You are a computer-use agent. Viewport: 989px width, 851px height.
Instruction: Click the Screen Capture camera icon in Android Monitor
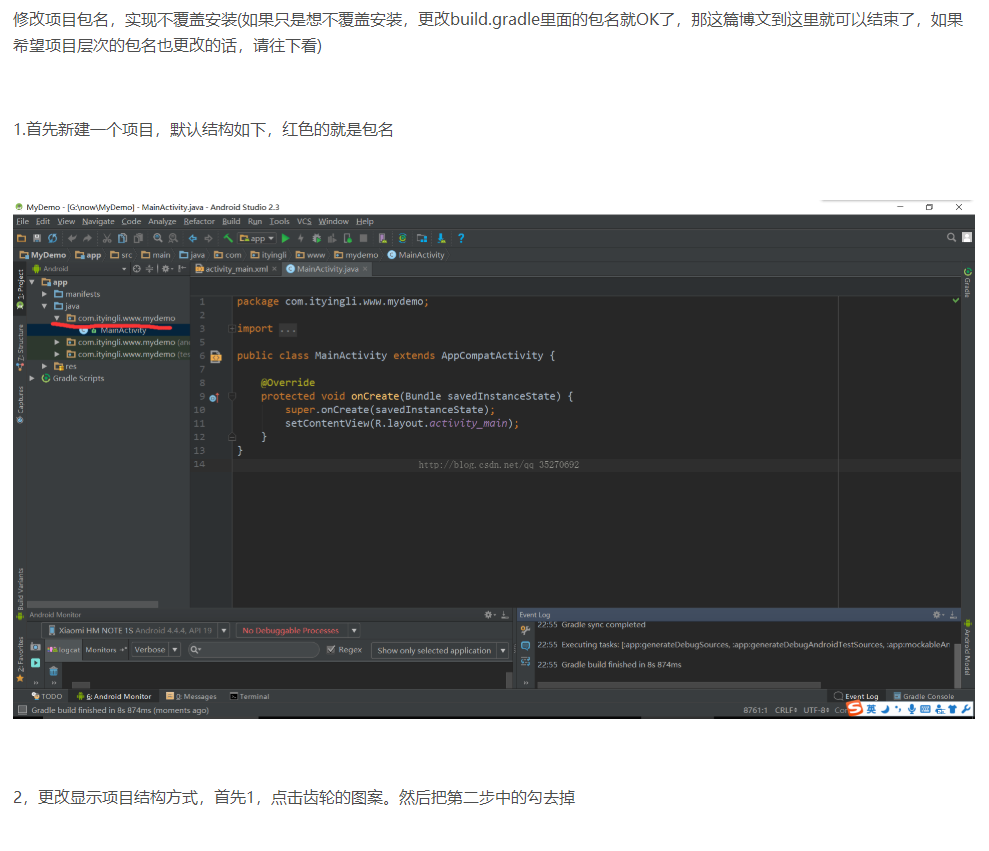tap(36, 647)
